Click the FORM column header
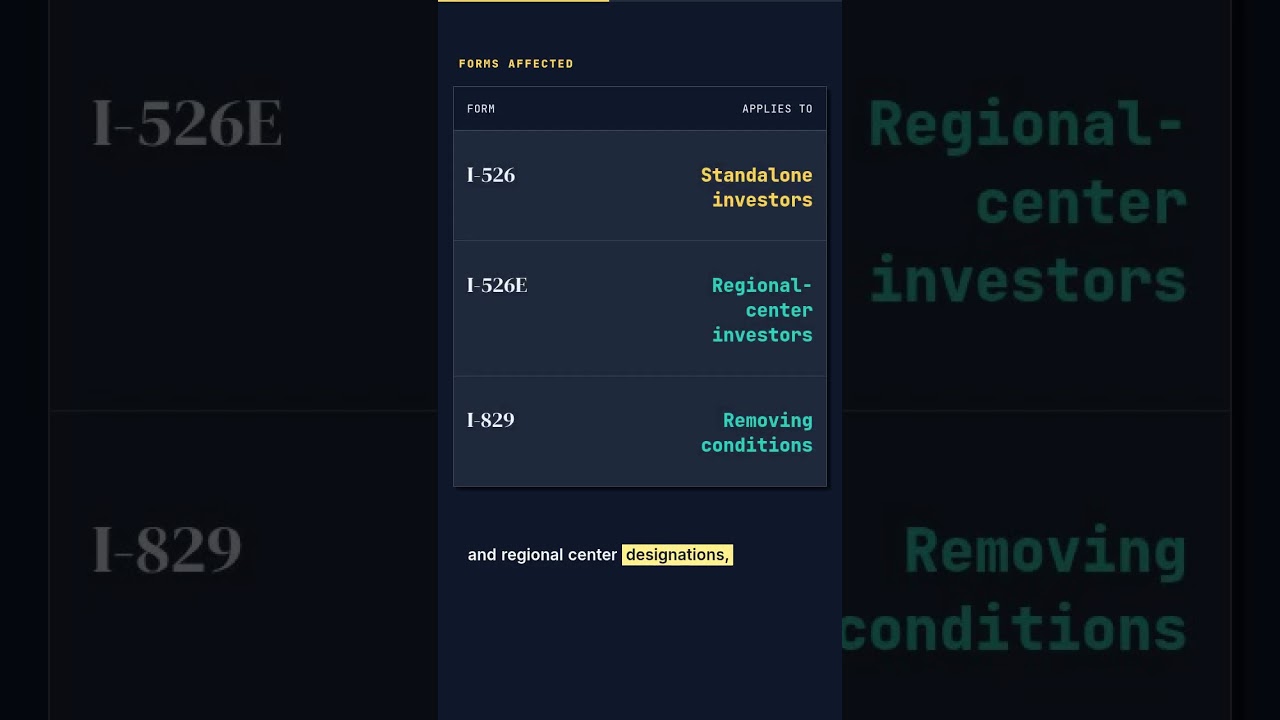Screen dimensions: 1280x720 click(x=481, y=109)
